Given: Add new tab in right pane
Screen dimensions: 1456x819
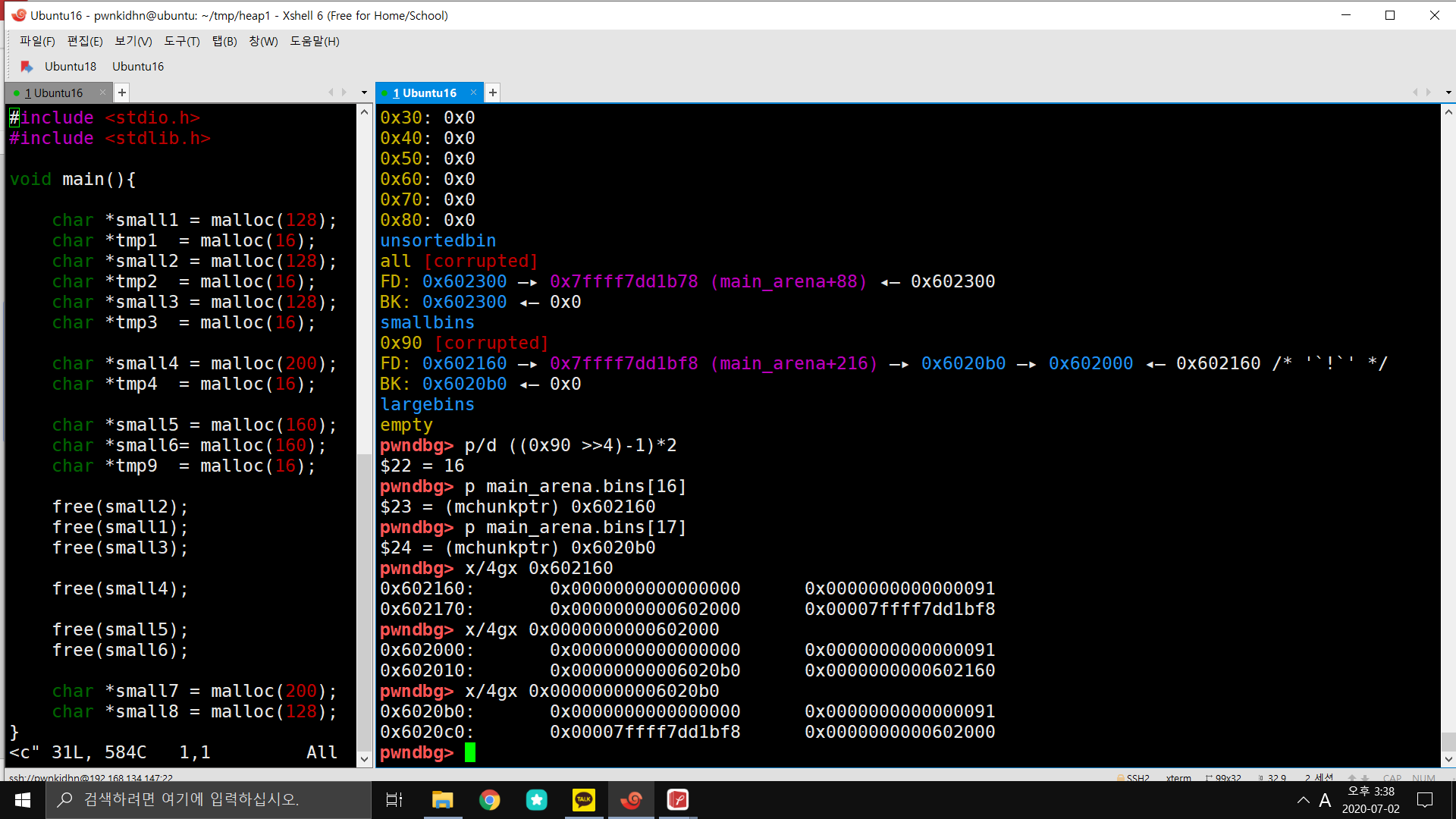Looking at the screenshot, I should point(493,93).
